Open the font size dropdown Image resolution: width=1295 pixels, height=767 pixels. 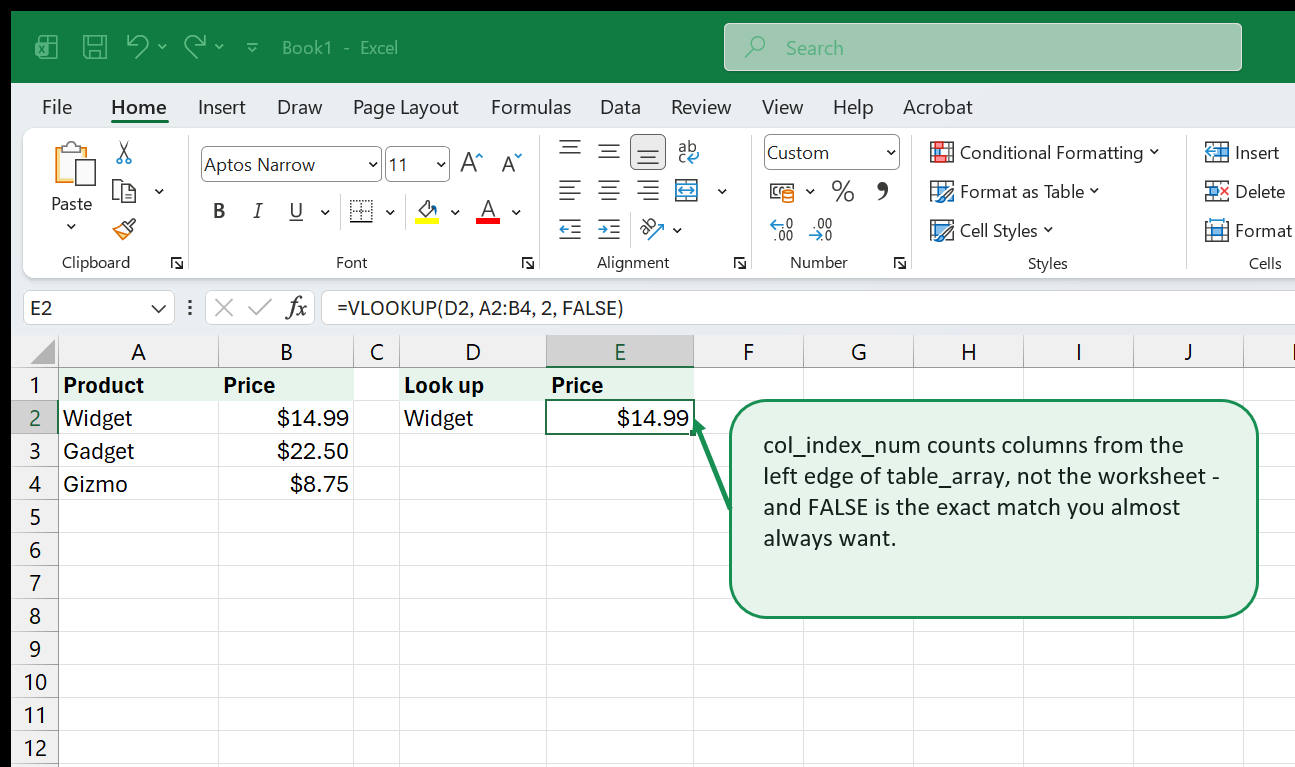tap(441, 165)
